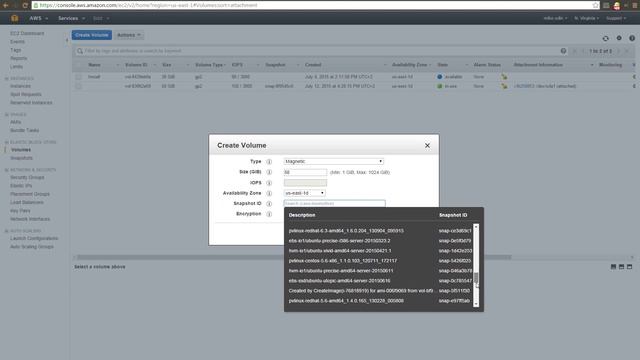Open the Actions dropdown button
Viewport: 640px width, 360px height.
[129, 35]
